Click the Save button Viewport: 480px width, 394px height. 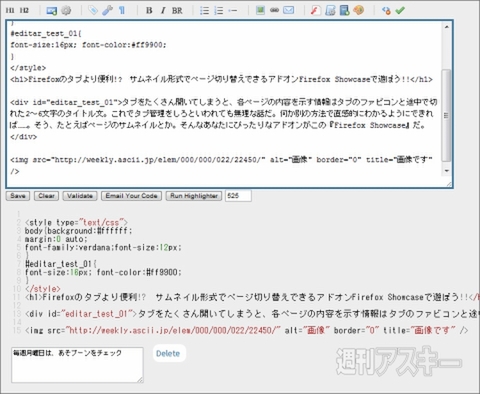pos(18,196)
